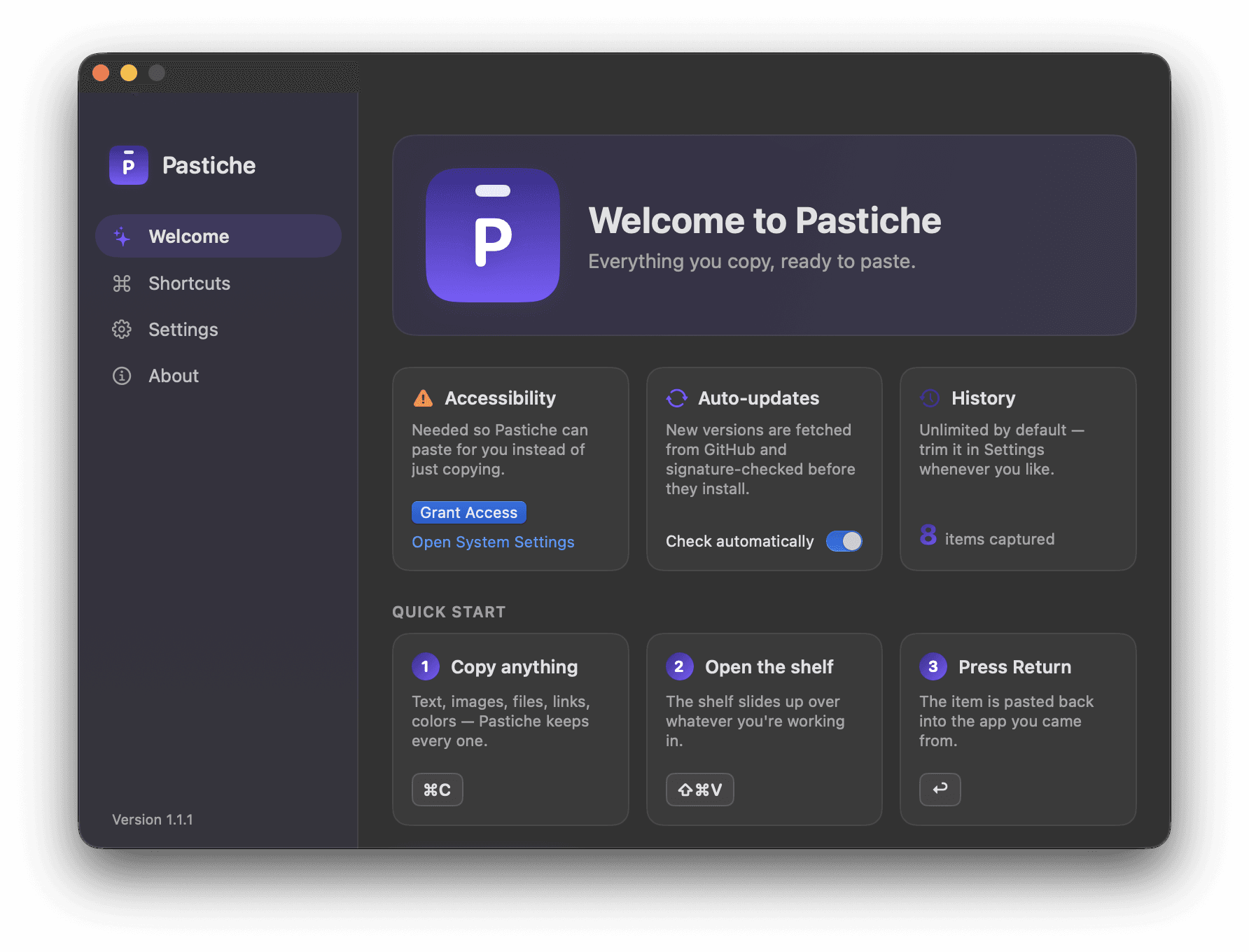This screenshot has width=1249, height=952.
Task: Click the ⌘C keycap
Action: [x=438, y=790]
